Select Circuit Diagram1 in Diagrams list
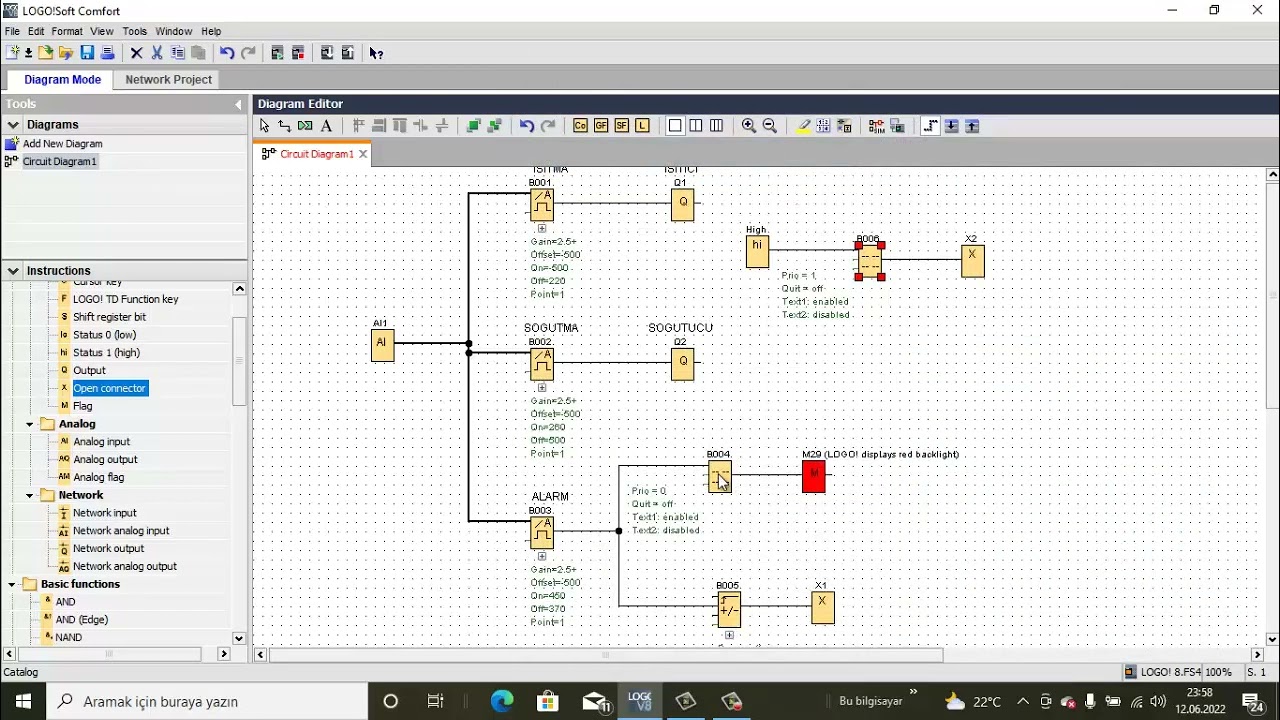The image size is (1280, 720). coord(60,161)
